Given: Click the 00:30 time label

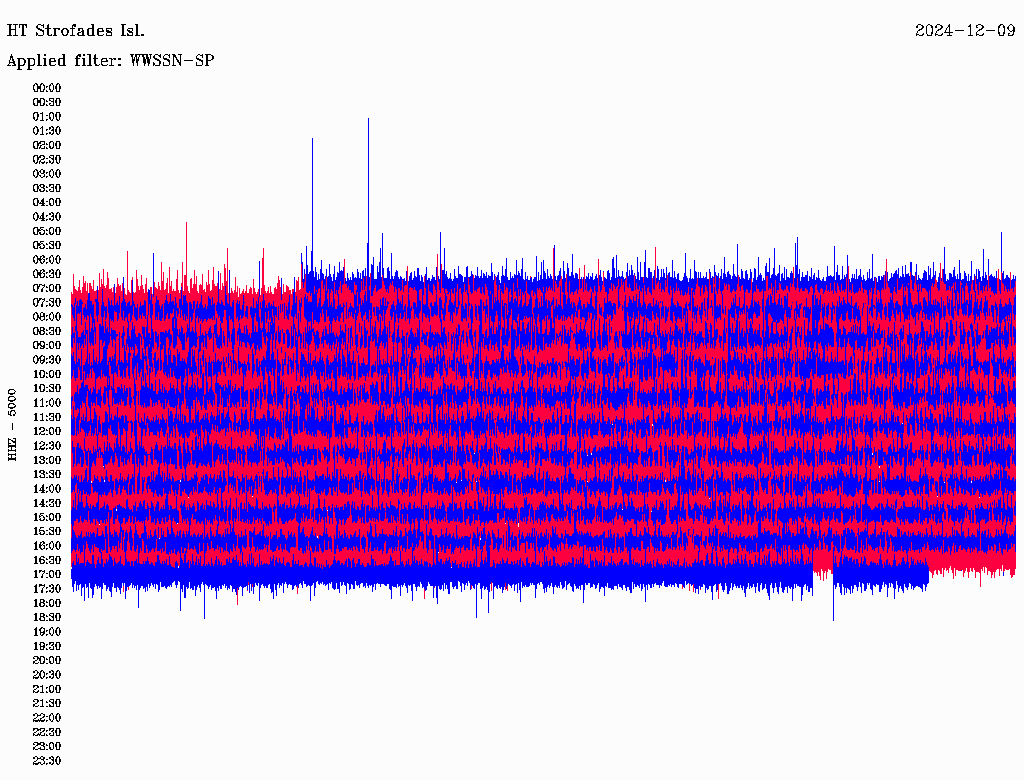Looking at the screenshot, I should 47,102.
